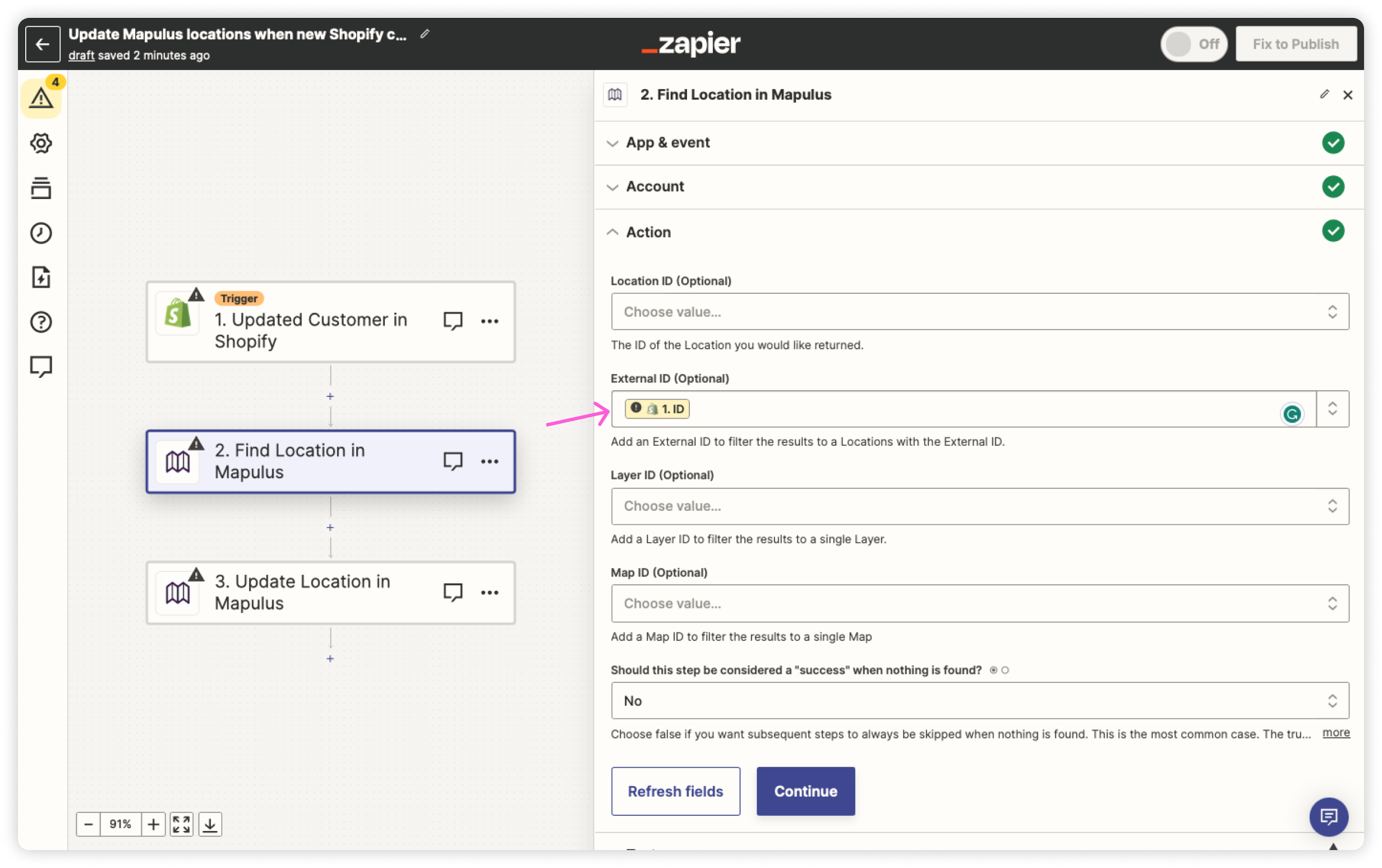The height and width of the screenshot is (868, 1382).
Task: Click the Grammarly icon in External ID
Action: pos(1292,414)
